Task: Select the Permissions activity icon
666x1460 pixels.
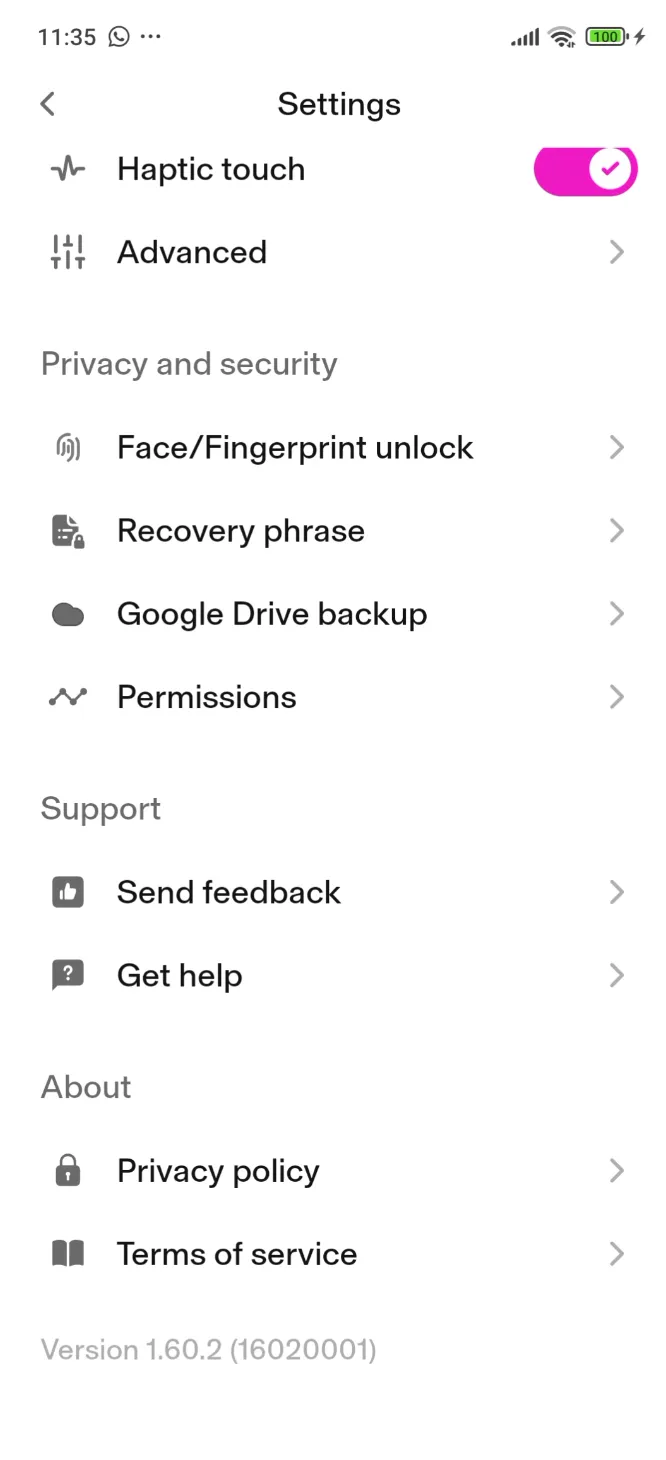Action: click(67, 696)
